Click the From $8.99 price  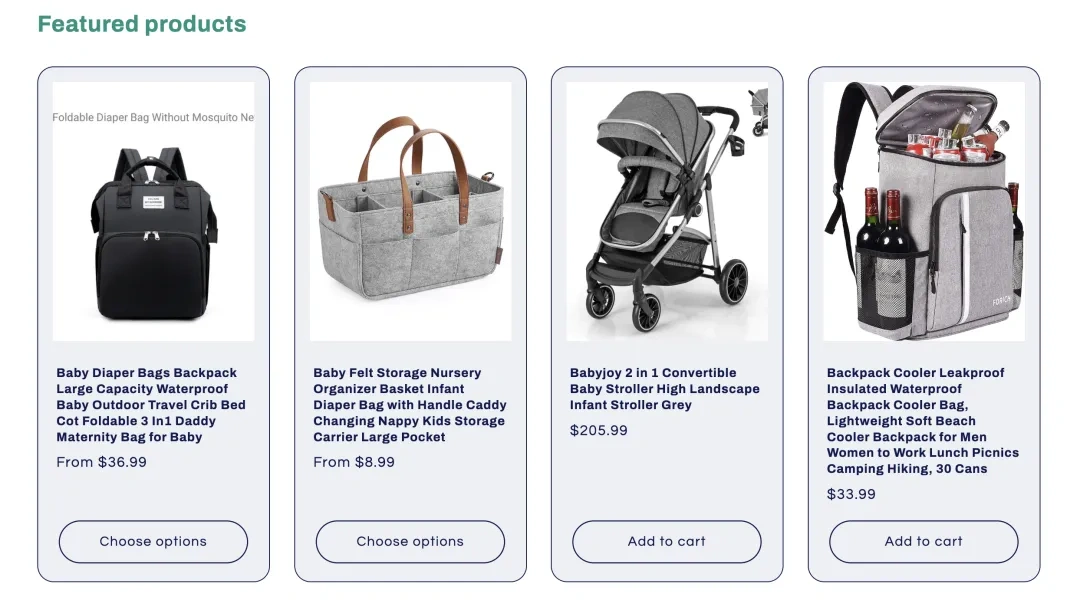click(x=354, y=462)
